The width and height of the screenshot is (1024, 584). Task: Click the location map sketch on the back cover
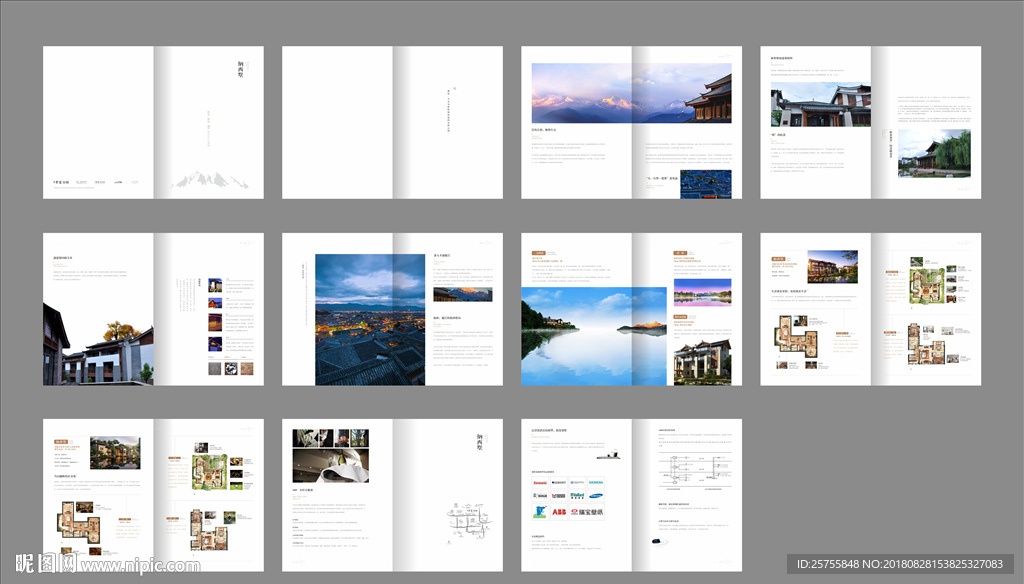[468, 525]
